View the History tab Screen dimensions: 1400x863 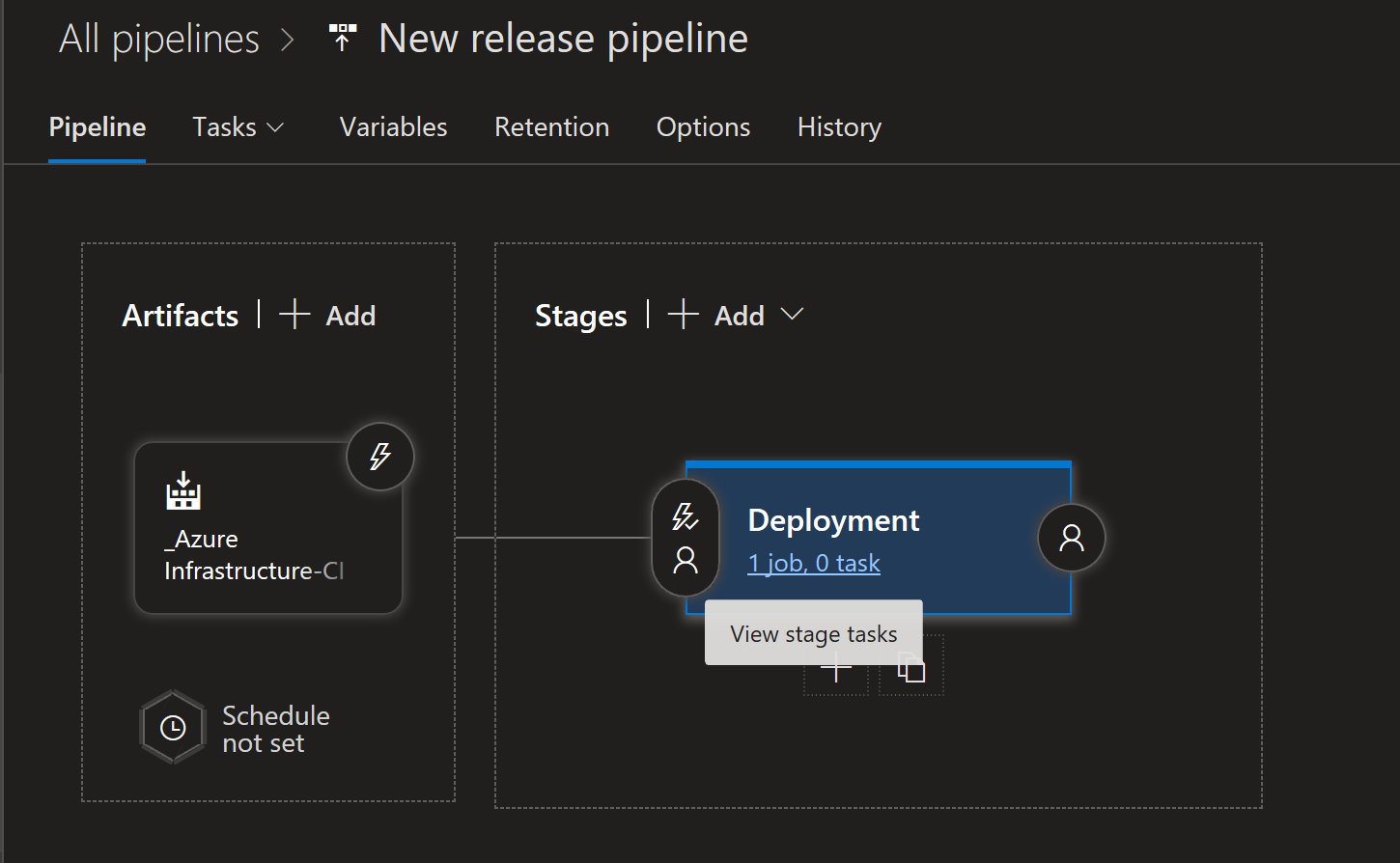(839, 127)
